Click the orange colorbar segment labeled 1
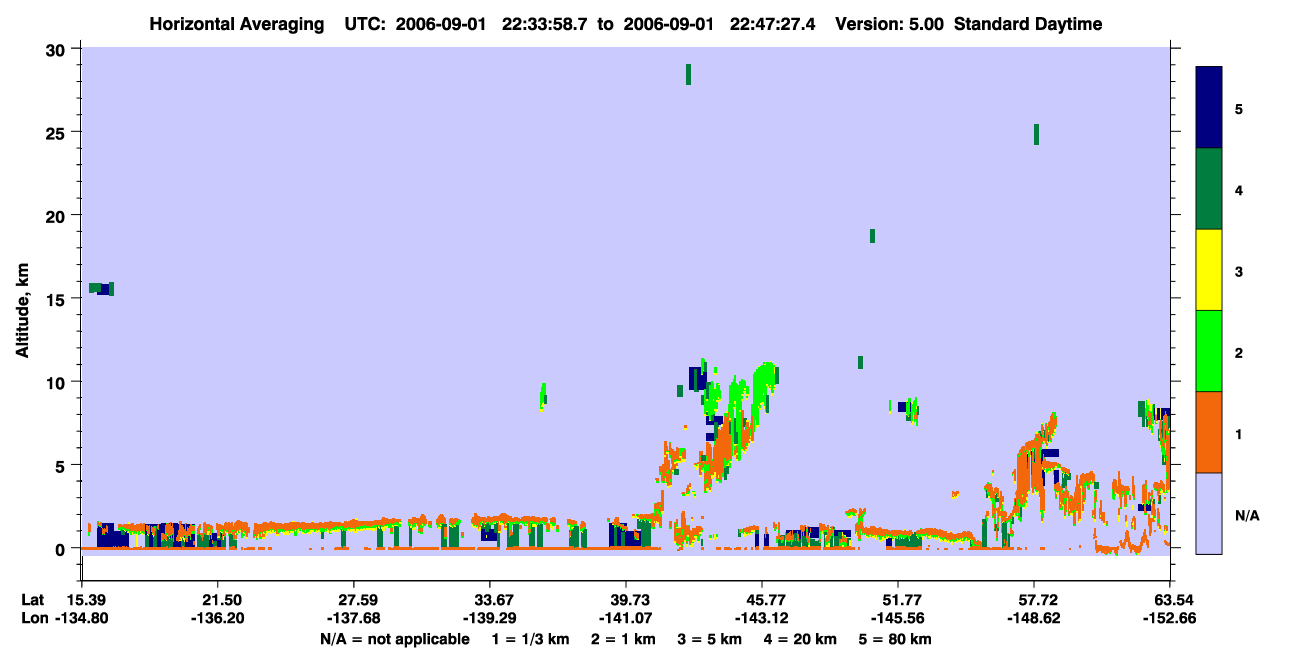Screen dimensions: 1300x667 [1209, 432]
